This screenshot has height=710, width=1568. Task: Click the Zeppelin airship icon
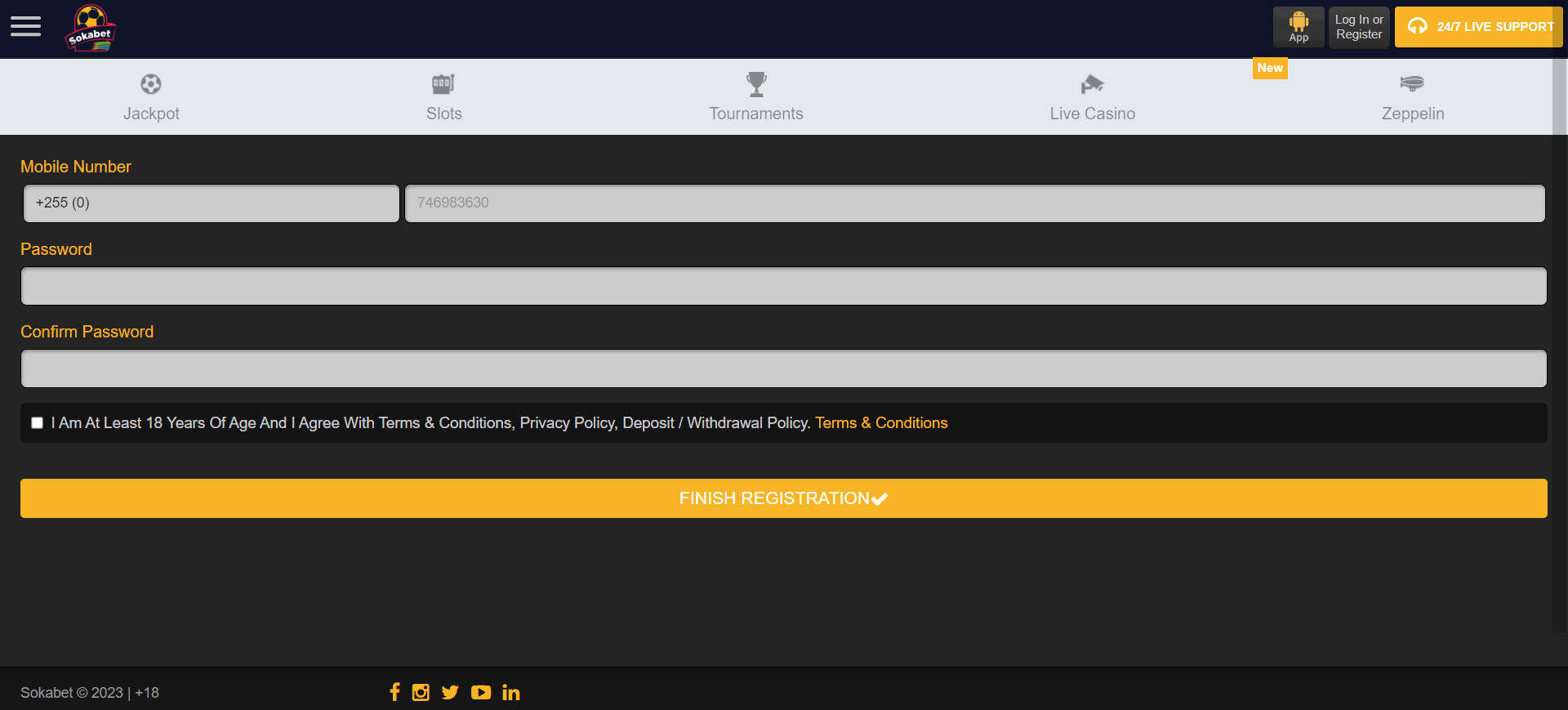[1412, 83]
